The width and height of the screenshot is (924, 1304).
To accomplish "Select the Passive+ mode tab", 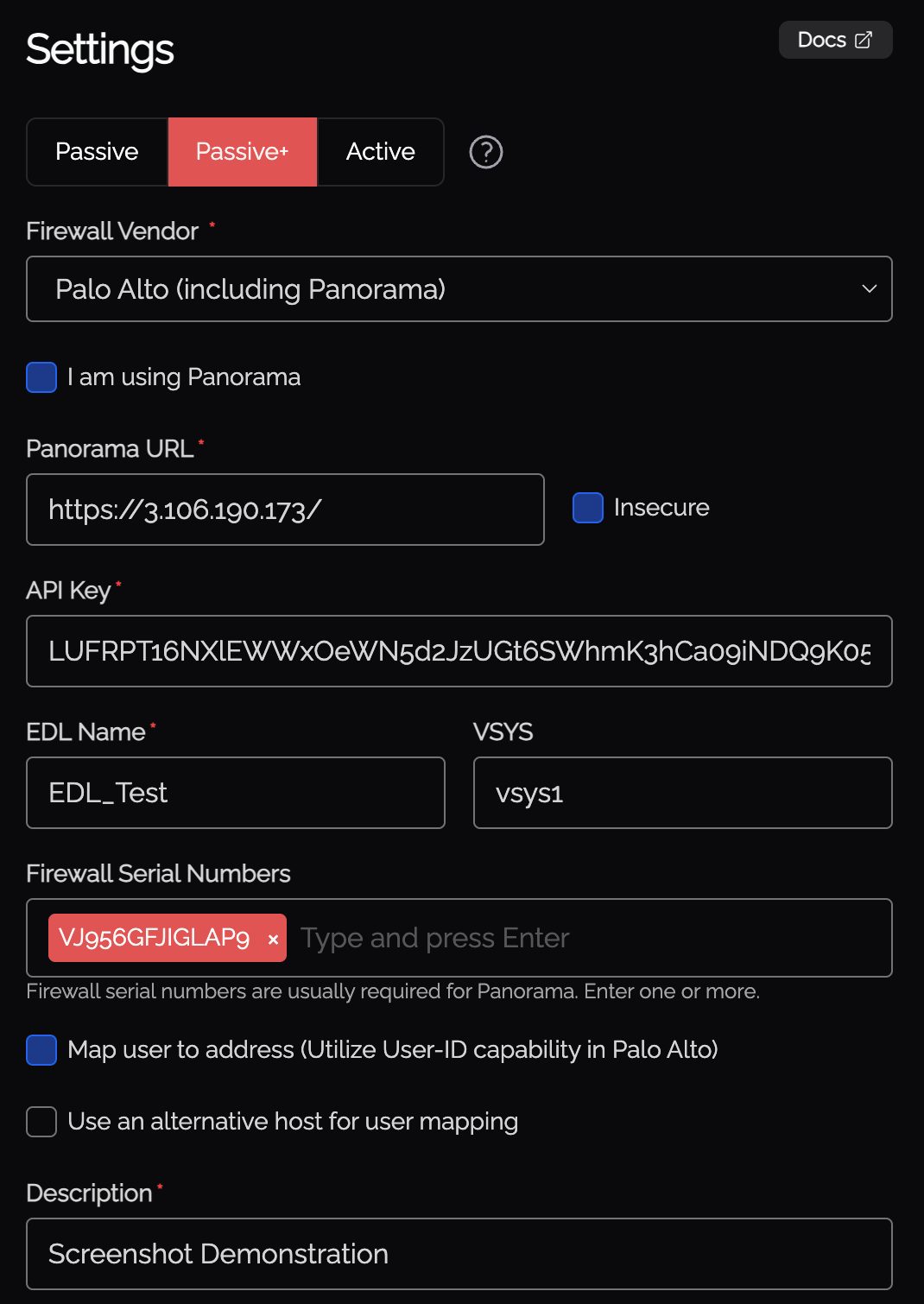I will pyautogui.click(x=243, y=151).
